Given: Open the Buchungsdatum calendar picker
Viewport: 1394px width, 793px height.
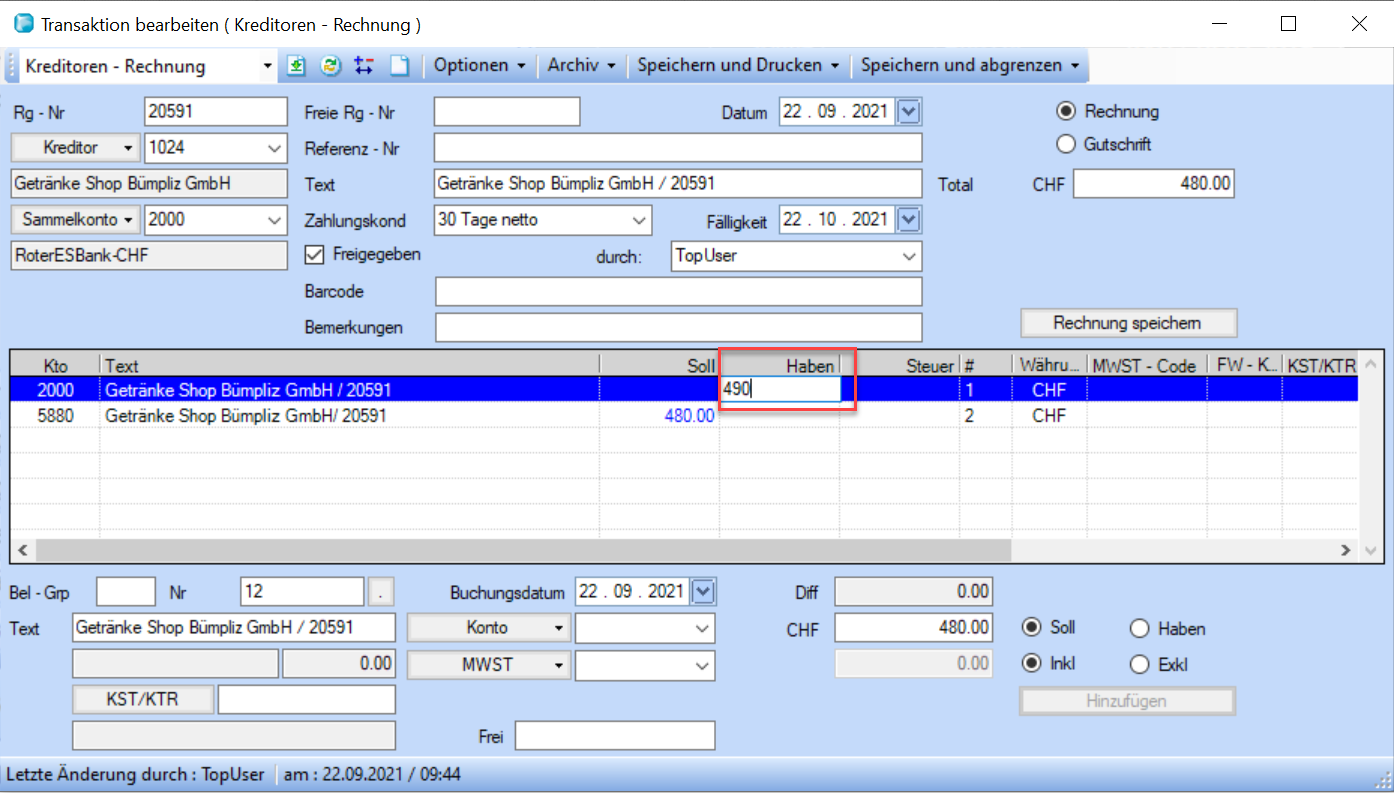Looking at the screenshot, I should [x=704, y=592].
